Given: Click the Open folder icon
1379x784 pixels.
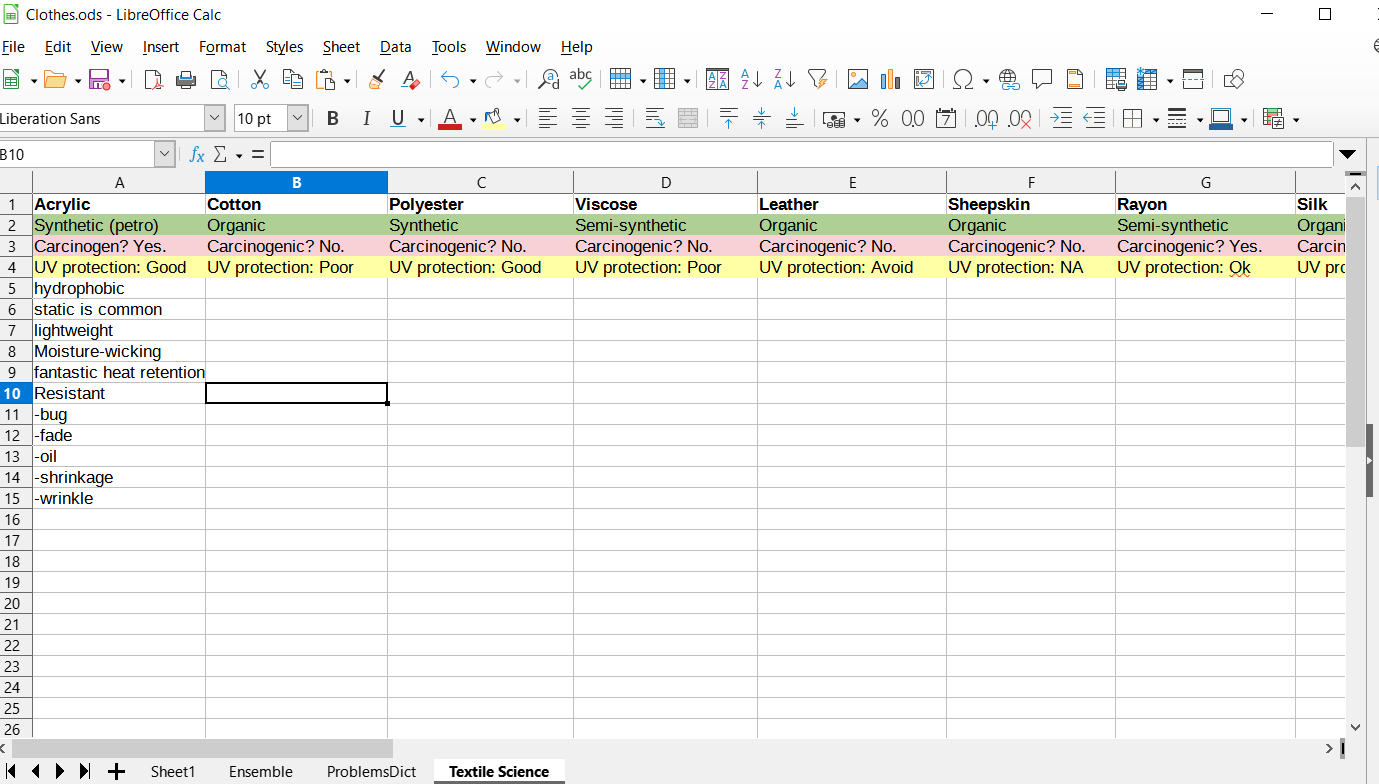Looking at the screenshot, I should (x=55, y=80).
